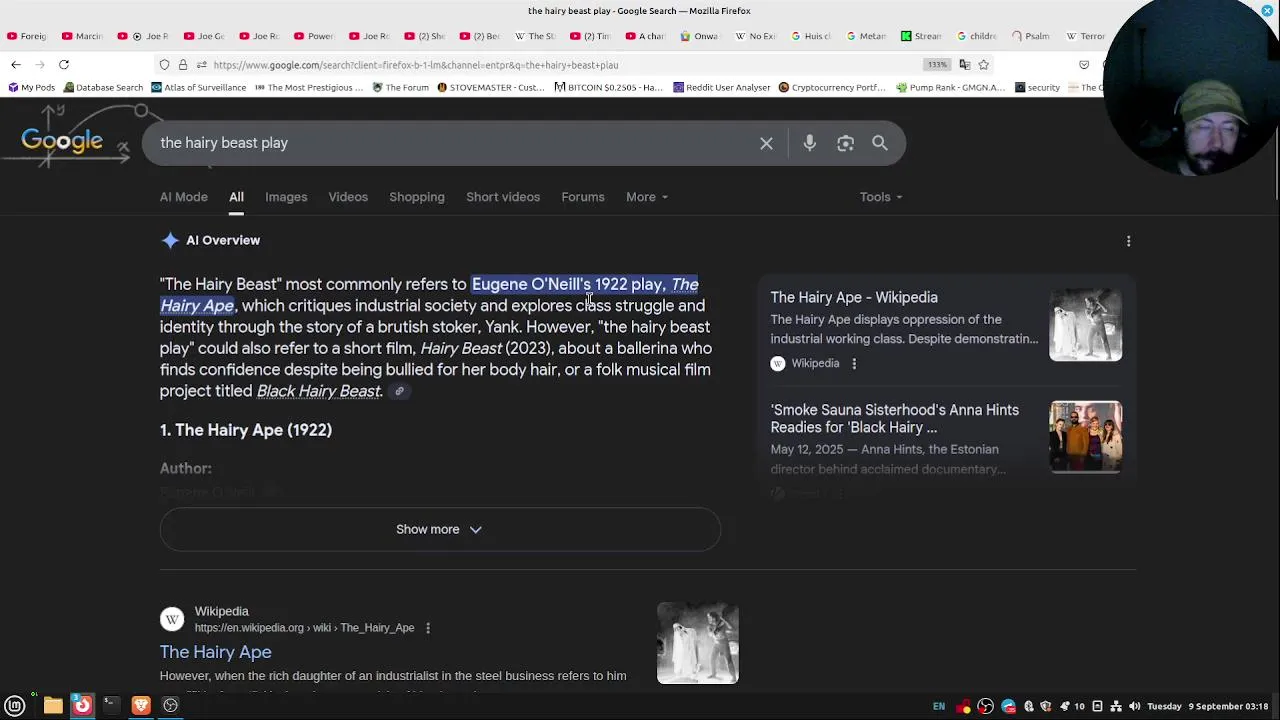This screenshot has width=1280, height=720.
Task: Open notifications bell showing 10
Action: point(1072,706)
